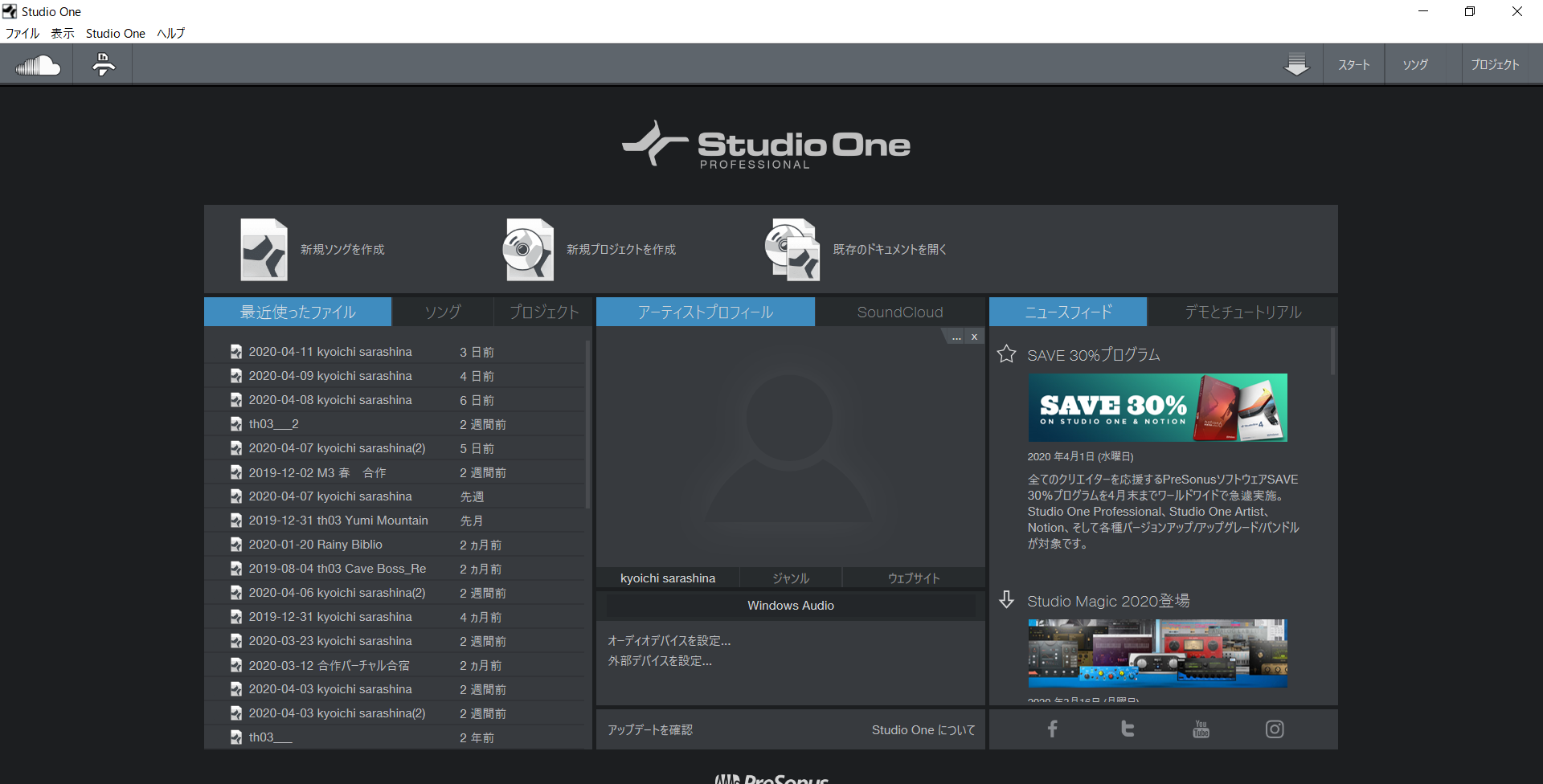
Task: Click file icon of 2020-03-12 合作バーチャル合宿
Action: pos(236,665)
